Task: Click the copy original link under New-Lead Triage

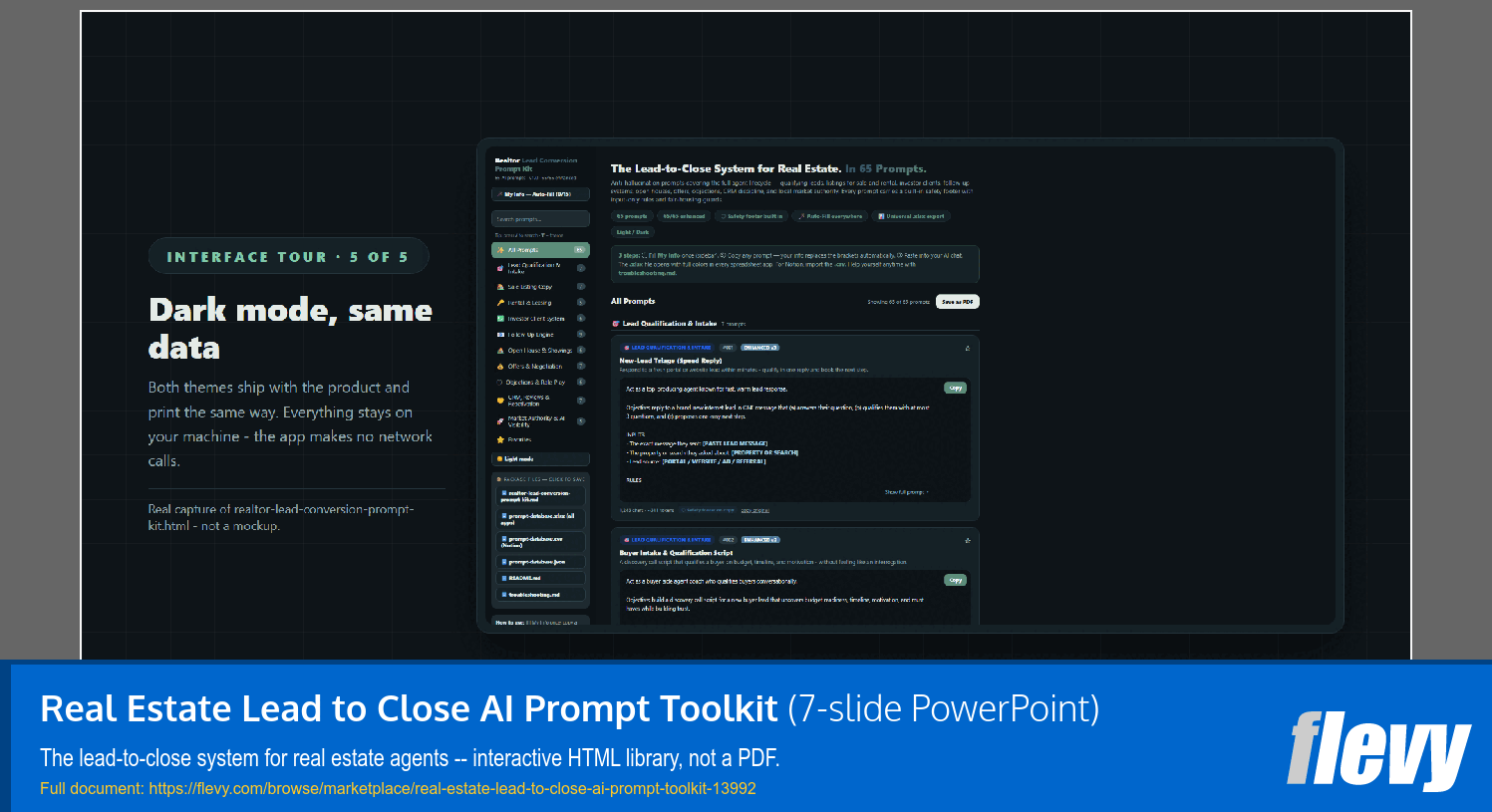Action: coord(754,510)
